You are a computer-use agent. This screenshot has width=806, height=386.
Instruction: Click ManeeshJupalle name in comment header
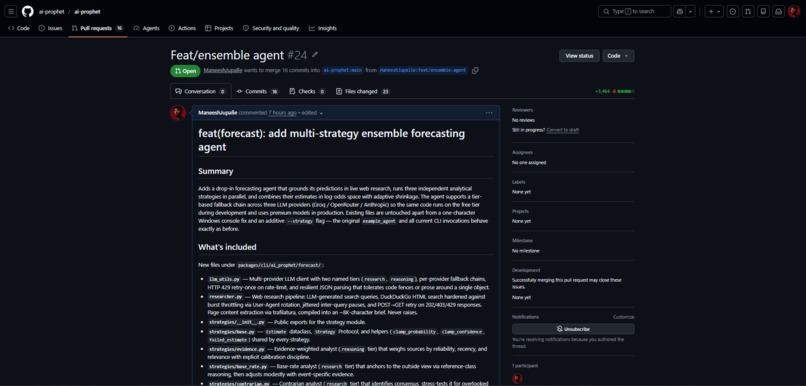(217, 113)
